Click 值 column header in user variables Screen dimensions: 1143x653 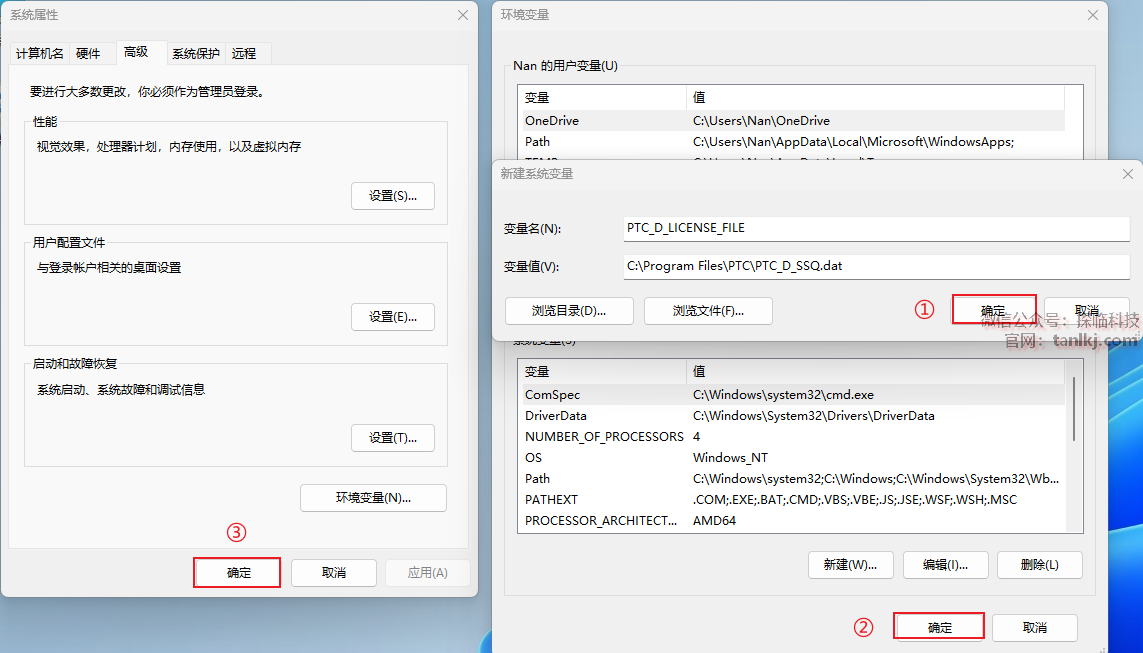pos(875,98)
